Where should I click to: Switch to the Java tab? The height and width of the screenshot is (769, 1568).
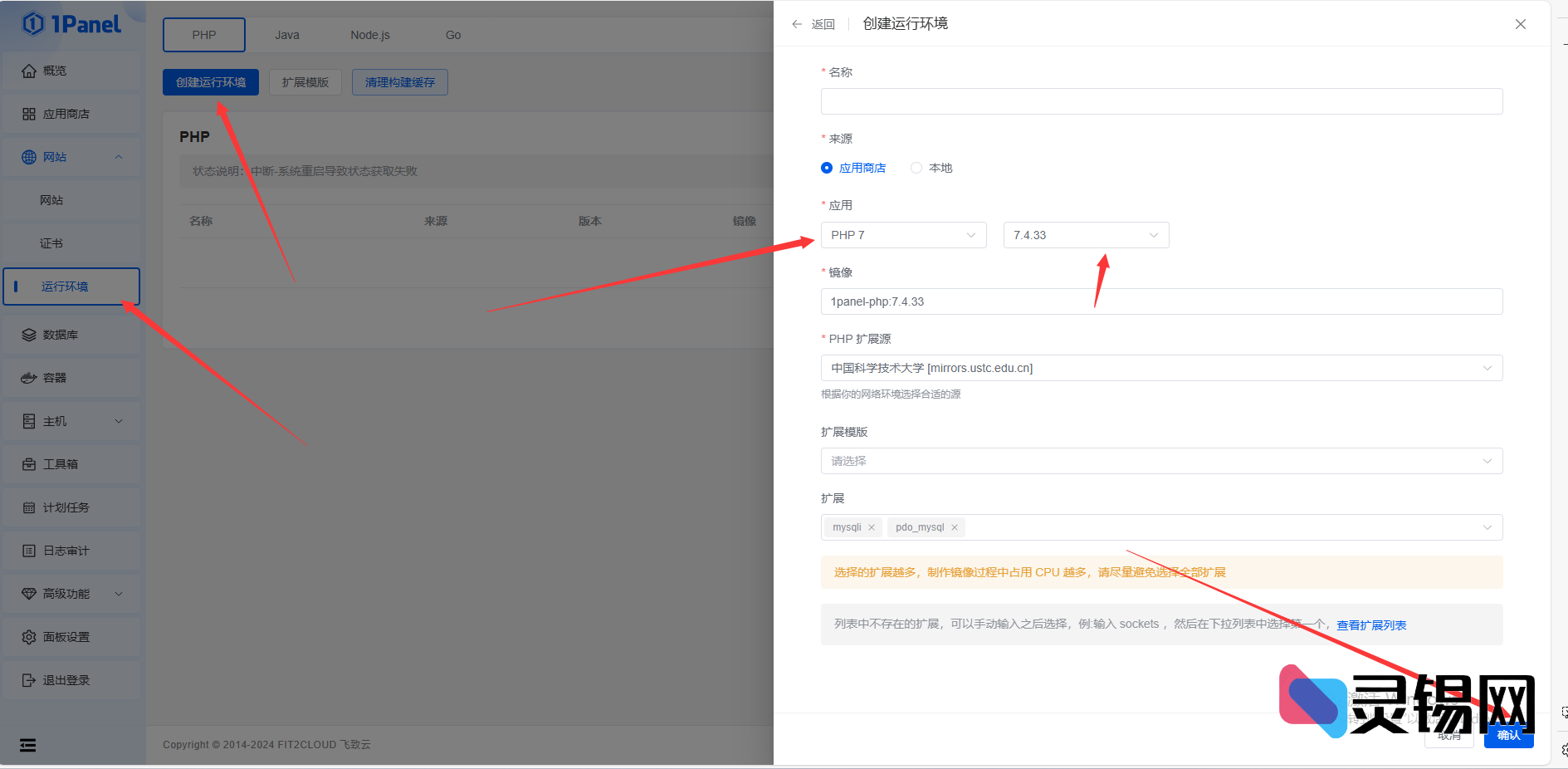tap(287, 35)
